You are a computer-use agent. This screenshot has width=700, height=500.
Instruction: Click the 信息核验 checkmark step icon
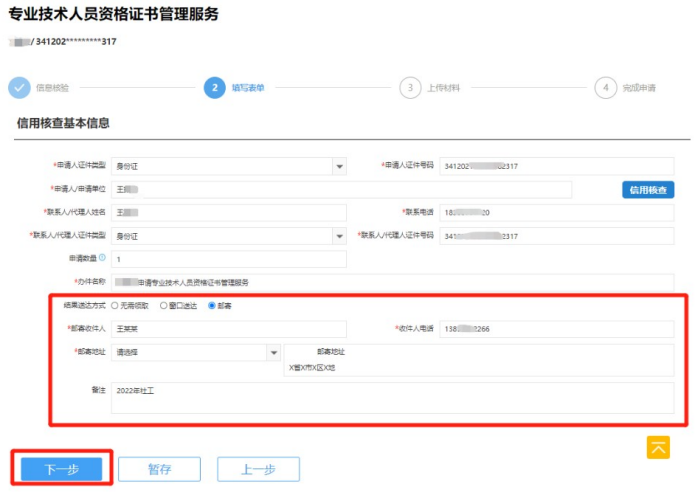19,88
